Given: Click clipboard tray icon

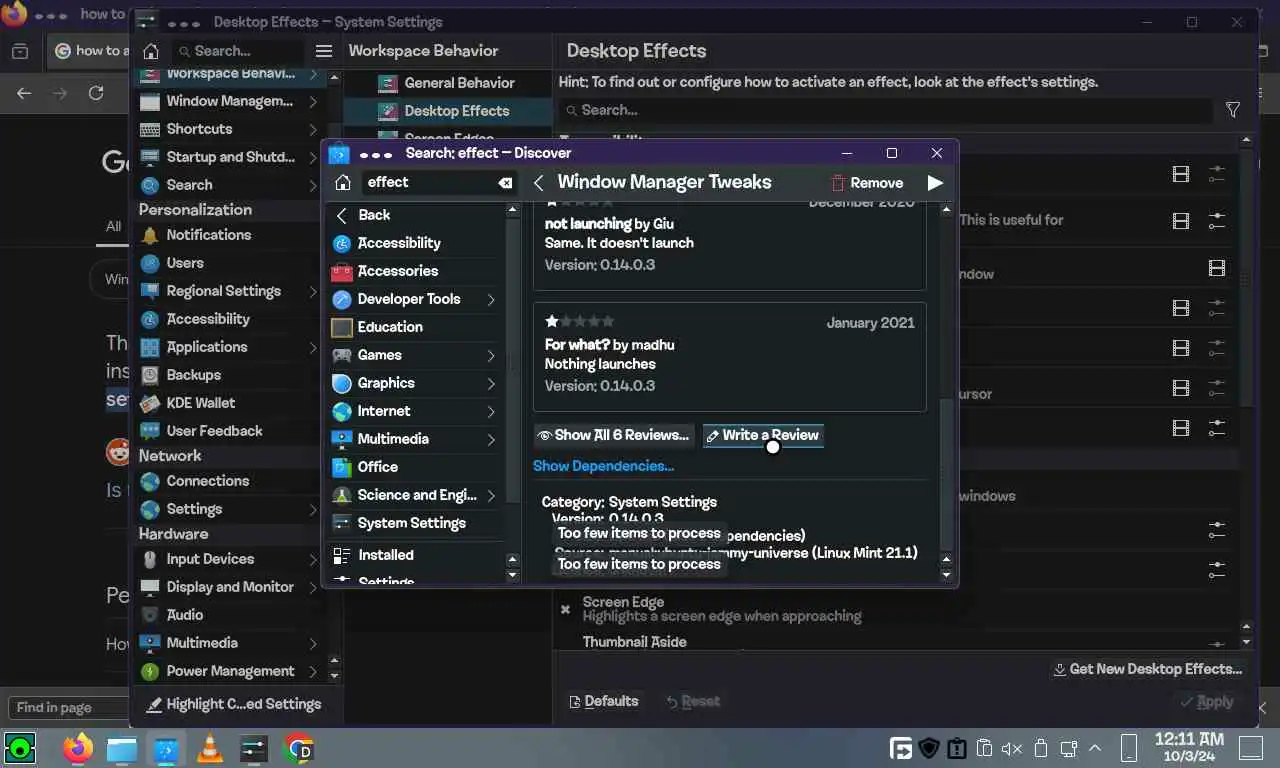Looking at the screenshot, I should [984, 748].
